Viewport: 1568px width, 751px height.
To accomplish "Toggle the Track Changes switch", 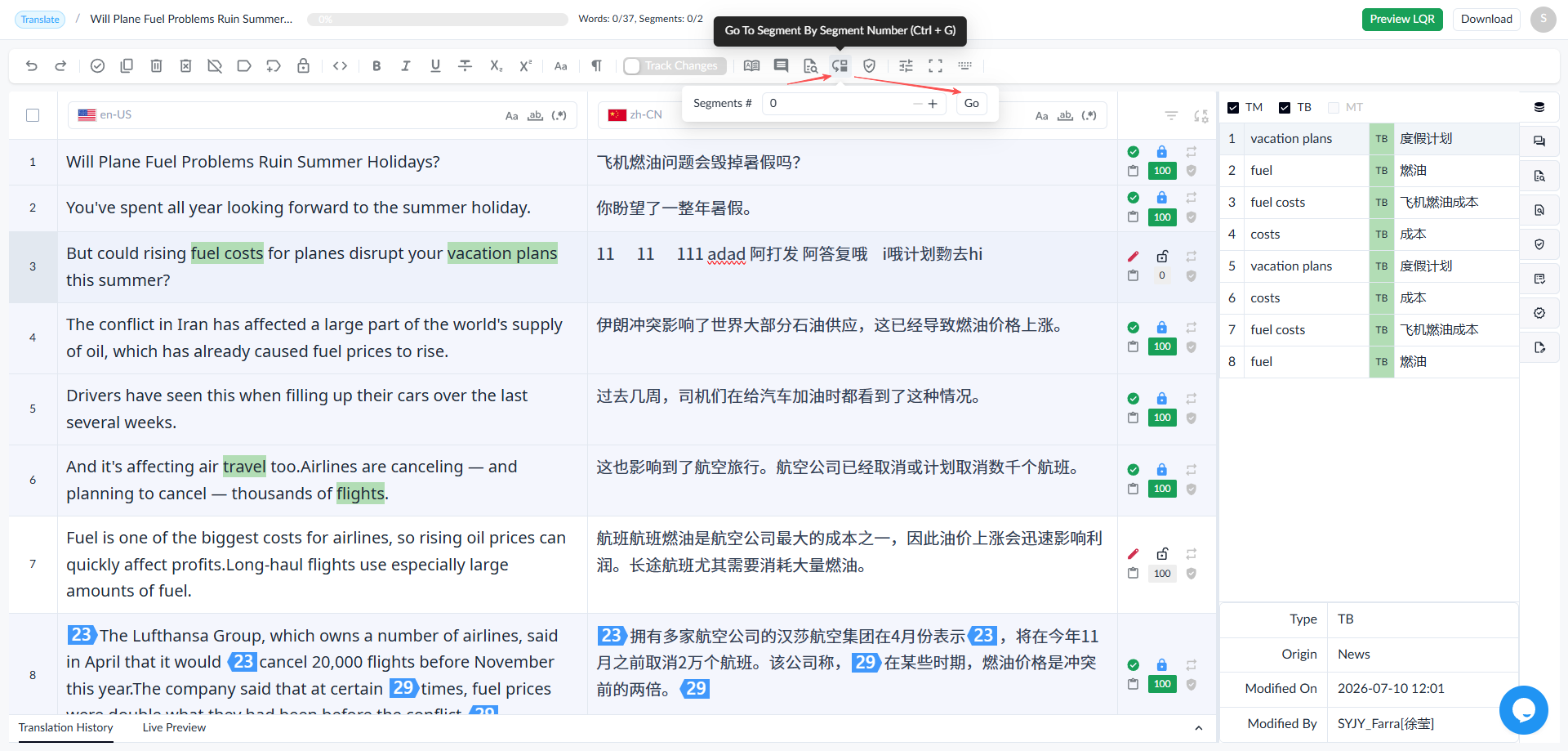I will tap(674, 66).
